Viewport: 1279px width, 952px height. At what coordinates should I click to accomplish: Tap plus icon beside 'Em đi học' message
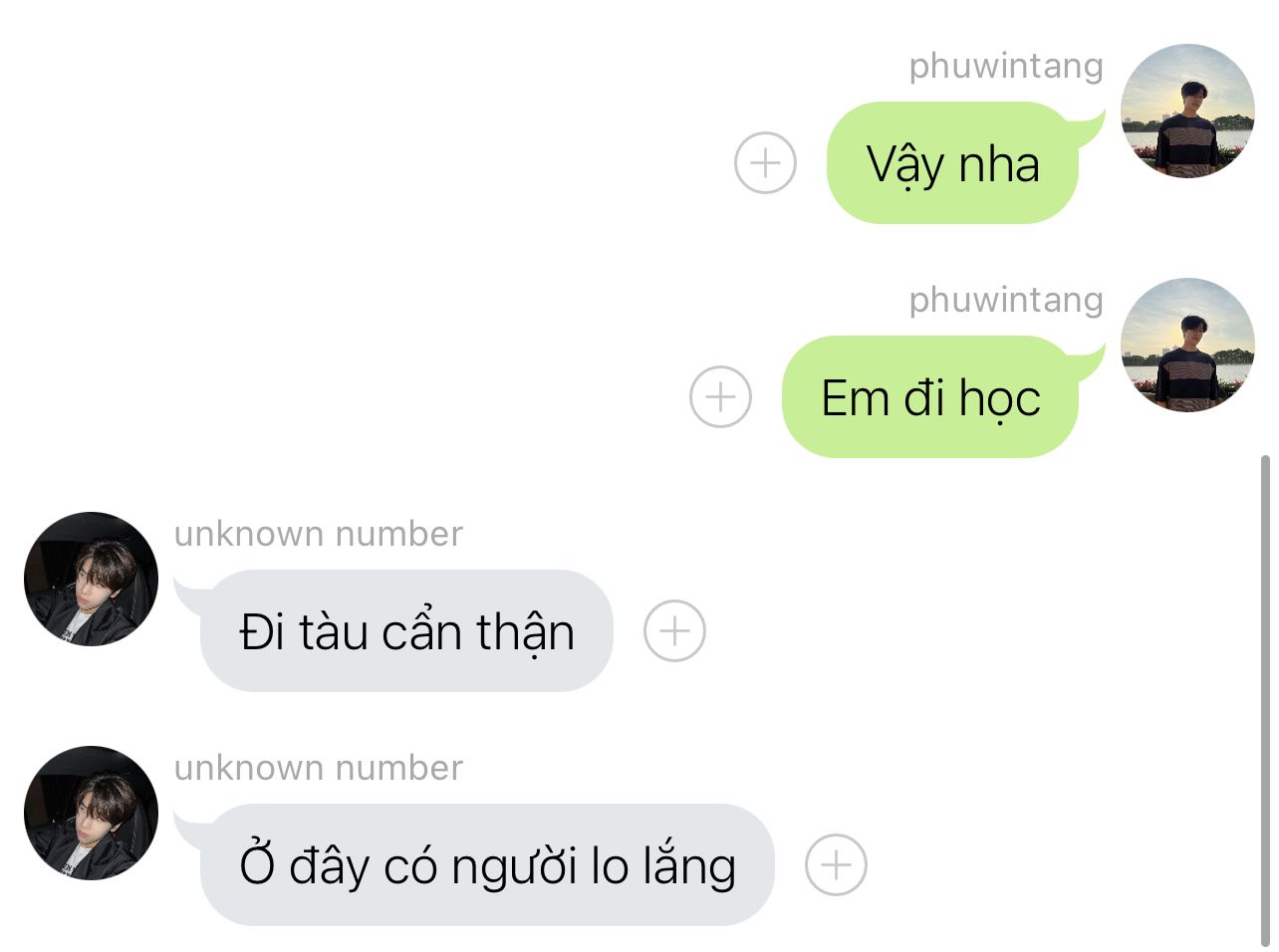tap(720, 396)
